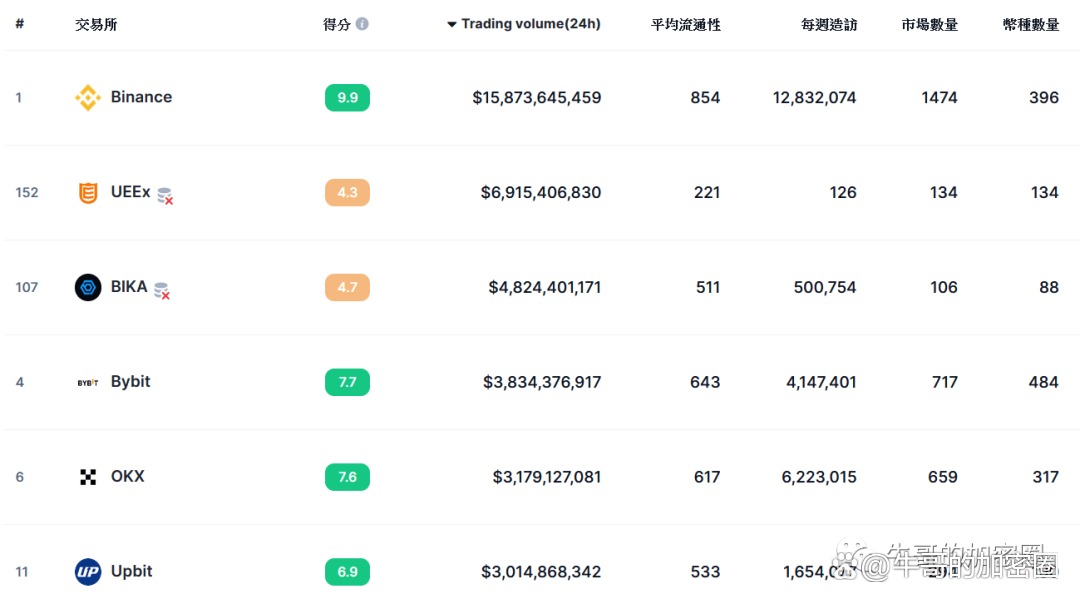The height and width of the screenshot is (604, 1080).
Task: Open the Binance exchange link
Action: click(x=141, y=97)
